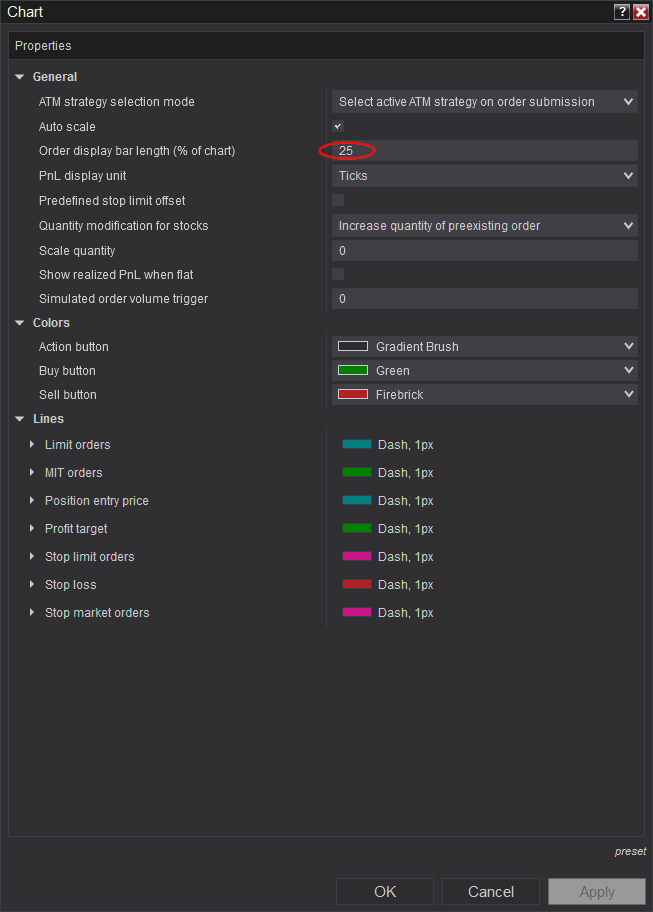The height and width of the screenshot is (912, 653).
Task: Open the Sell button Firebrick color dropdown
Action: [484, 395]
